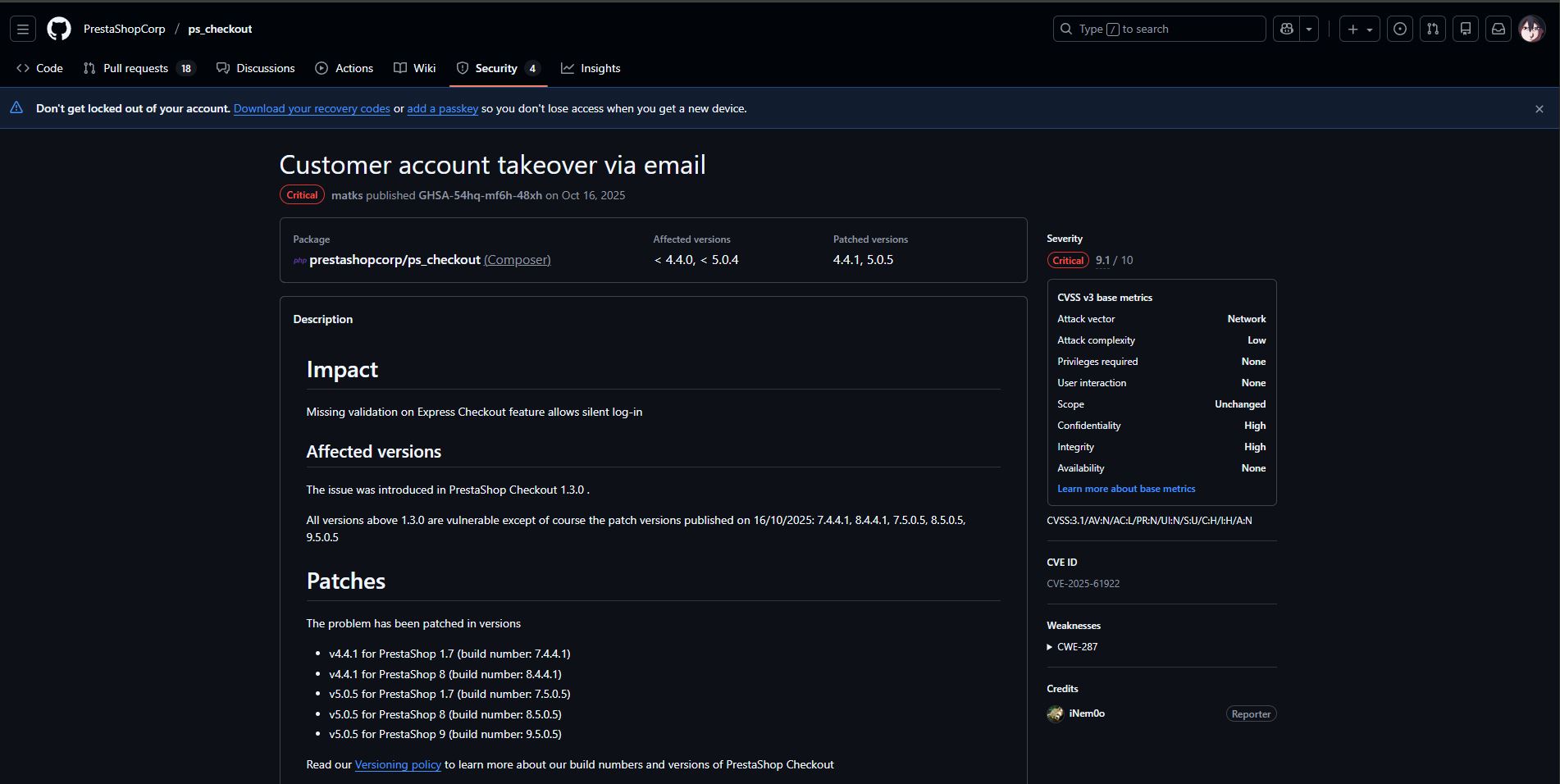Open the pull requests header icon
Viewport: 1560px width, 784px height.
click(1433, 29)
